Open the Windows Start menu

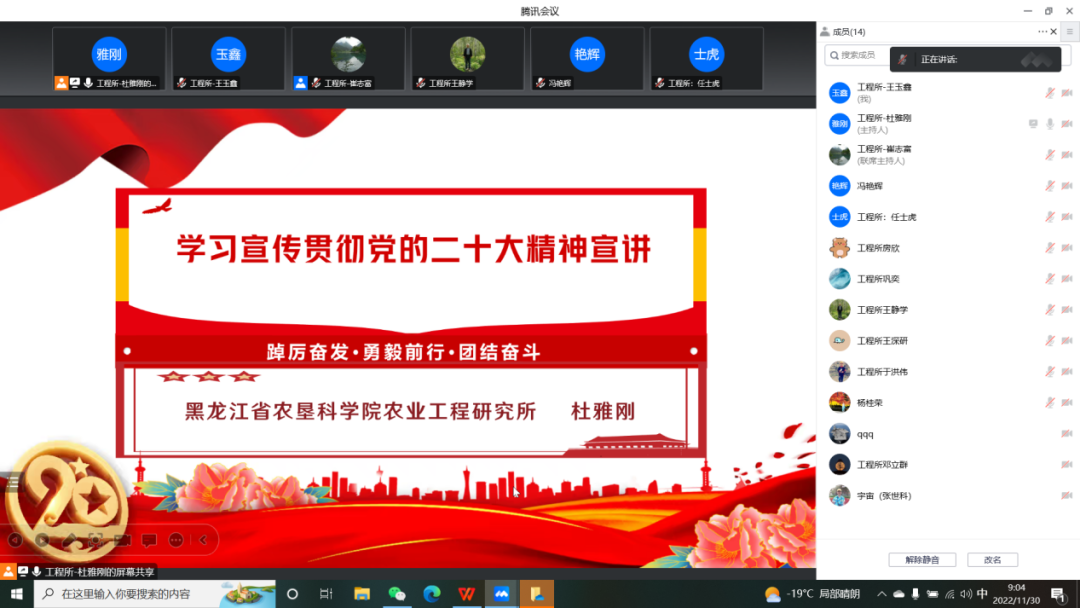(15, 594)
